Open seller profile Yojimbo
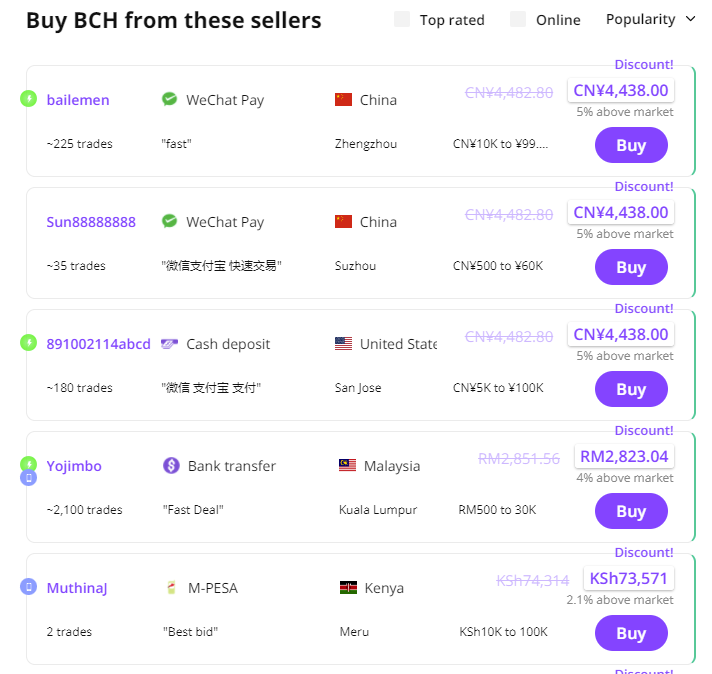 [x=74, y=466]
